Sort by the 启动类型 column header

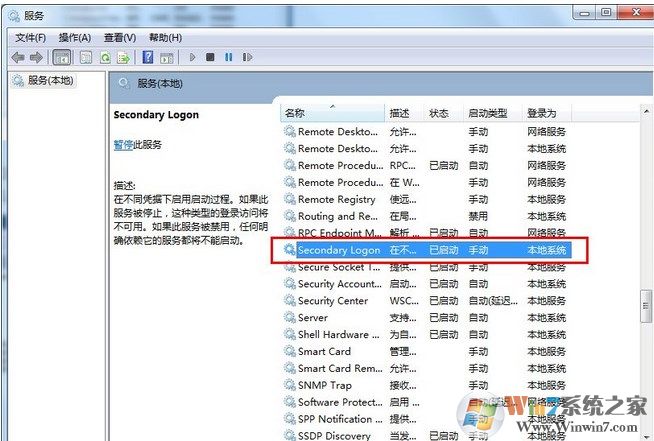(492, 113)
